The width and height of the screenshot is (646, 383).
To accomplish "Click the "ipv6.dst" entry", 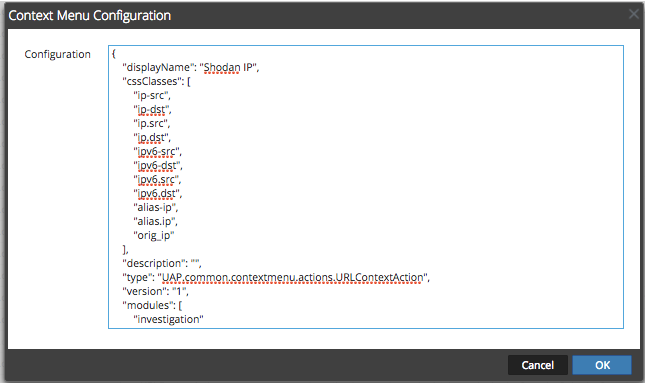I will click(157, 194).
